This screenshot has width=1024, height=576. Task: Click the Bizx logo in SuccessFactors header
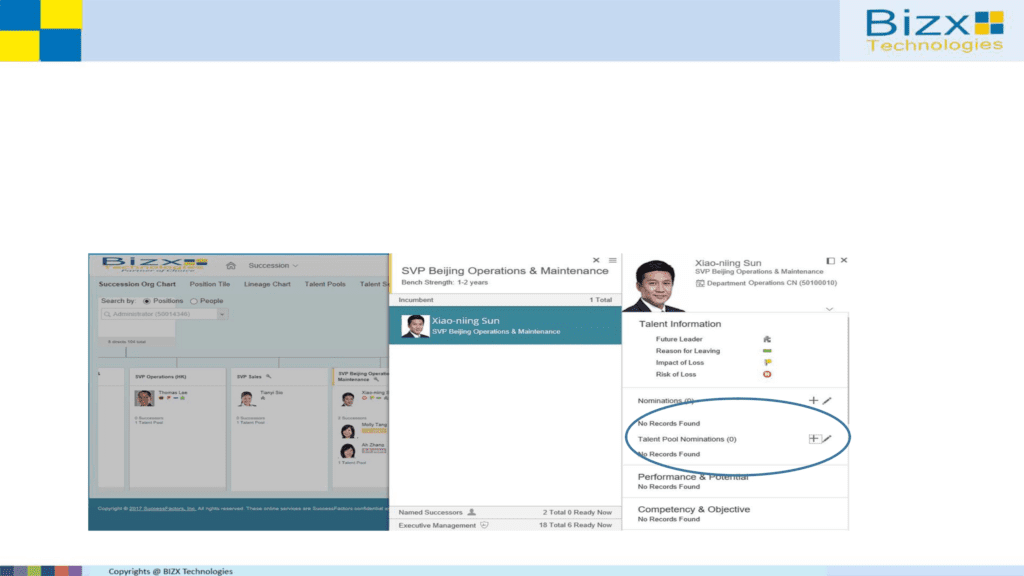point(154,264)
